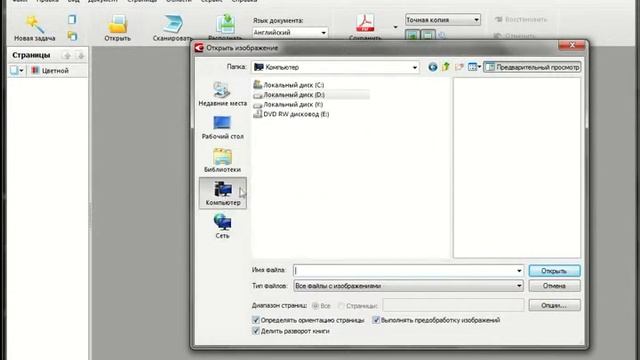
Task: Click the move page up arrow in Страницы panel
Action: (67, 56)
